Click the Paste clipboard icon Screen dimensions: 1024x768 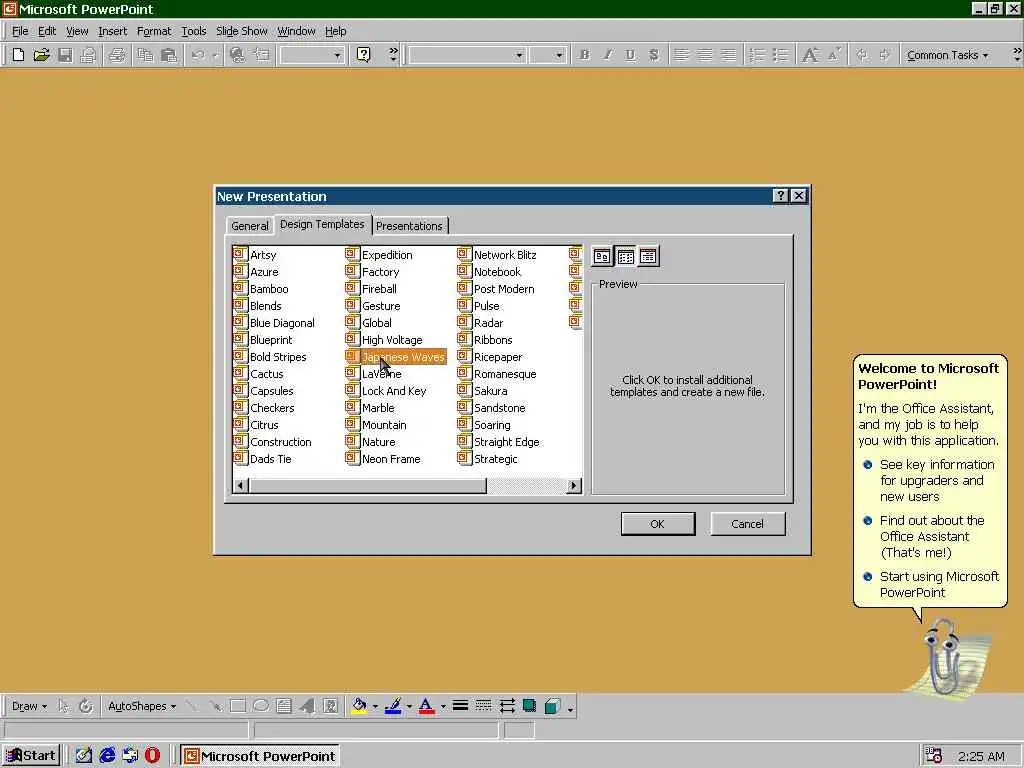click(x=168, y=55)
